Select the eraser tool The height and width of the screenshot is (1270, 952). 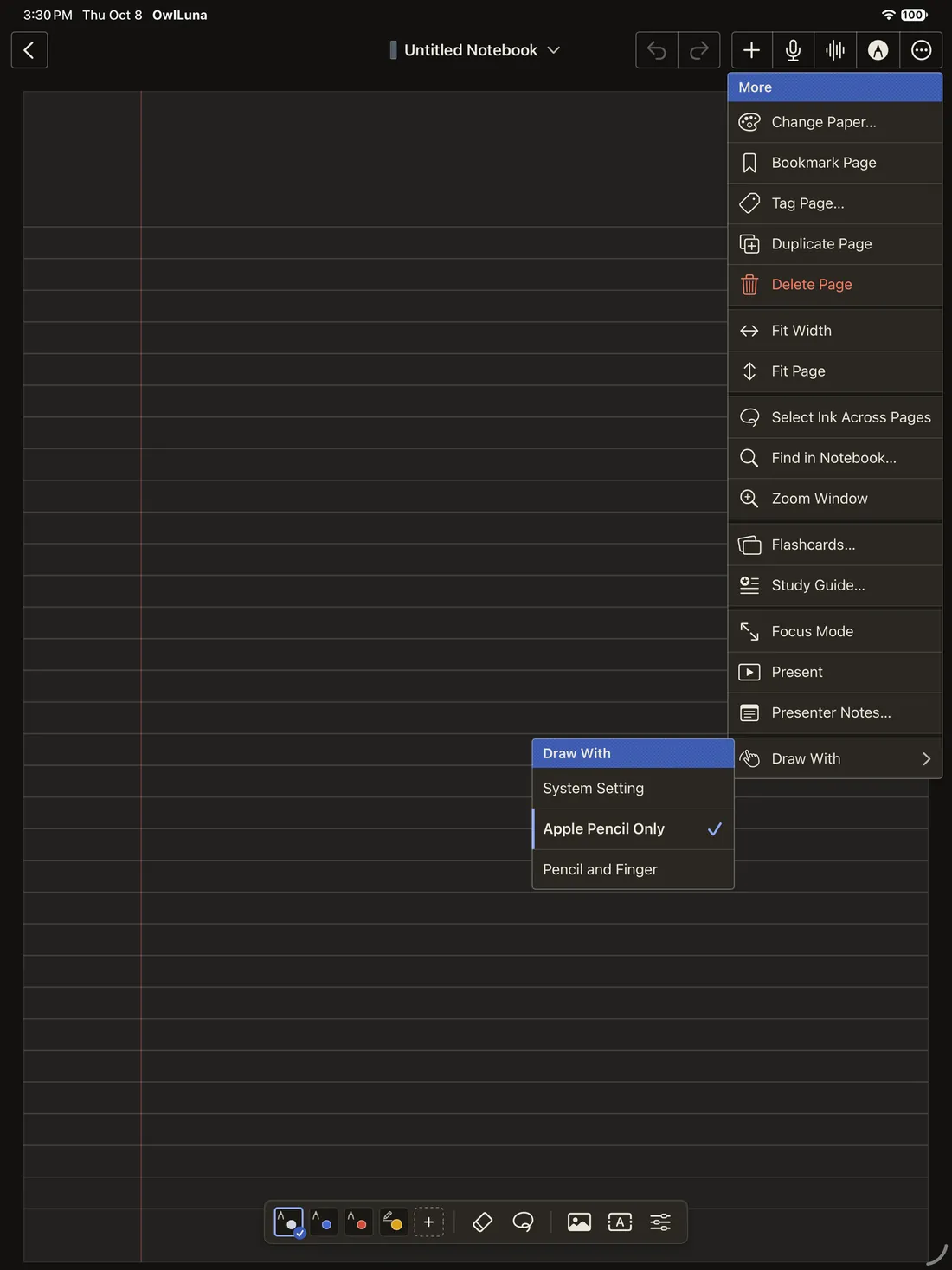pyautogui.click(x=482, y=1222)
